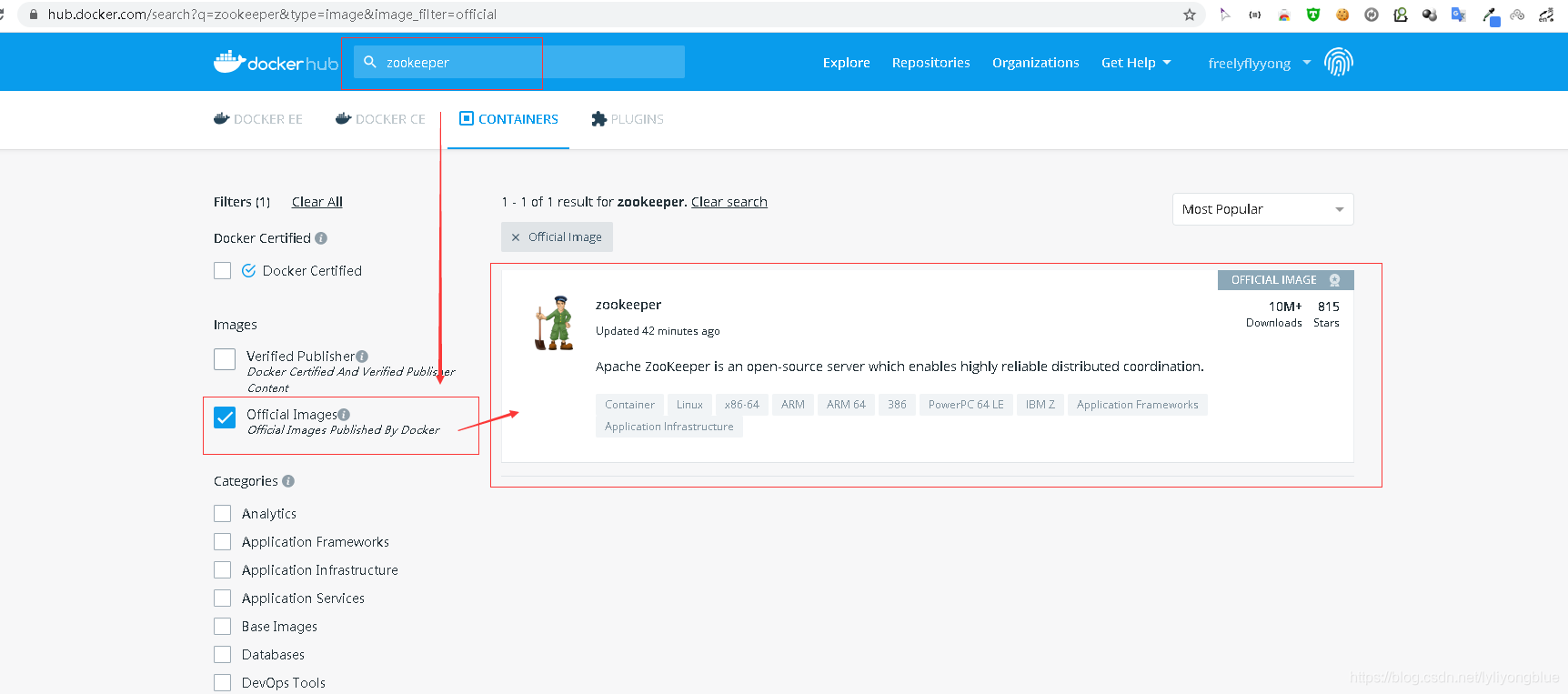This screenshot has width=1568, height=694.
Task: Click the Clear All filters link
Action: 317,202
